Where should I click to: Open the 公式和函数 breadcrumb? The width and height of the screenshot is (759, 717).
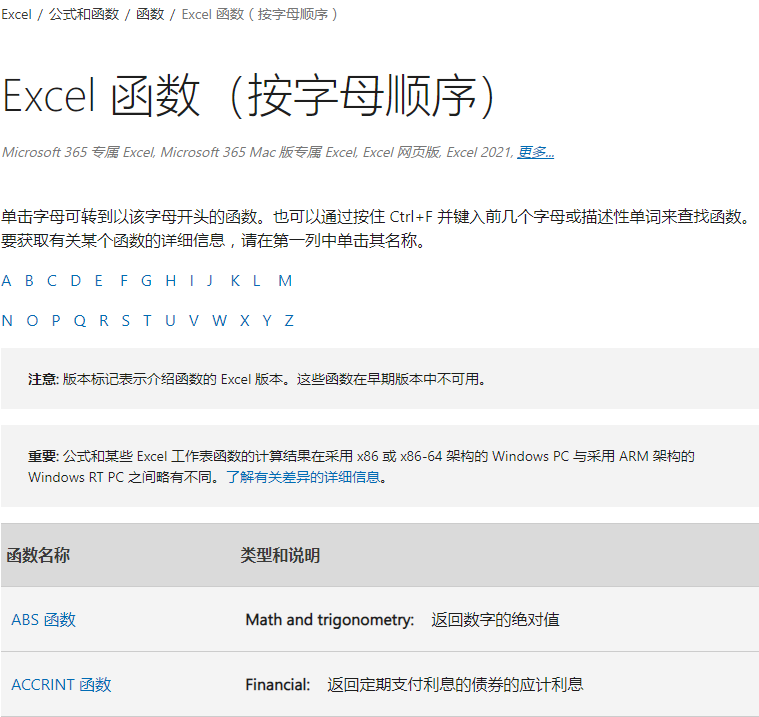coord(84,15)
